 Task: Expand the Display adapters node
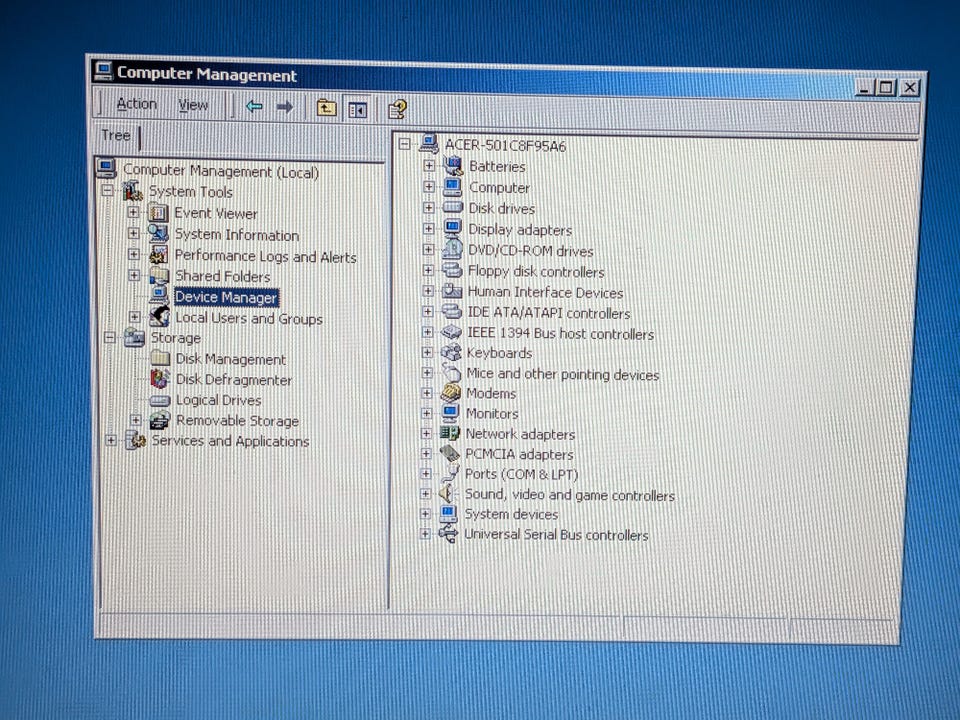point(429,228)
